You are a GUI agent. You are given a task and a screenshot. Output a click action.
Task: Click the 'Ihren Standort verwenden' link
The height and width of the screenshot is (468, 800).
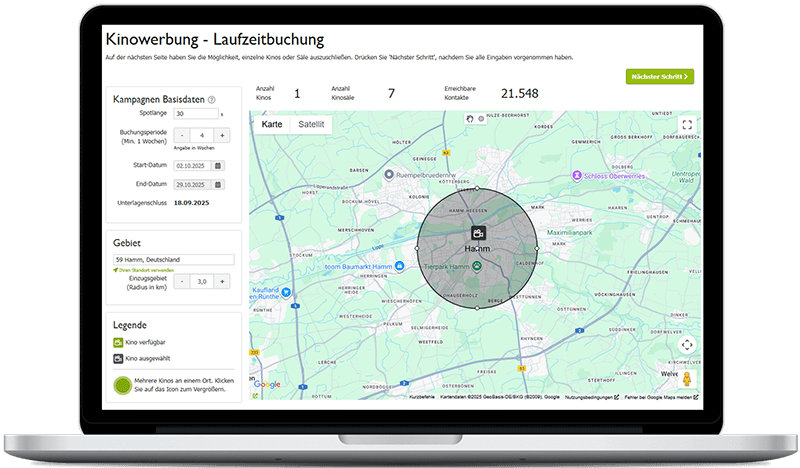pos(145,270)
